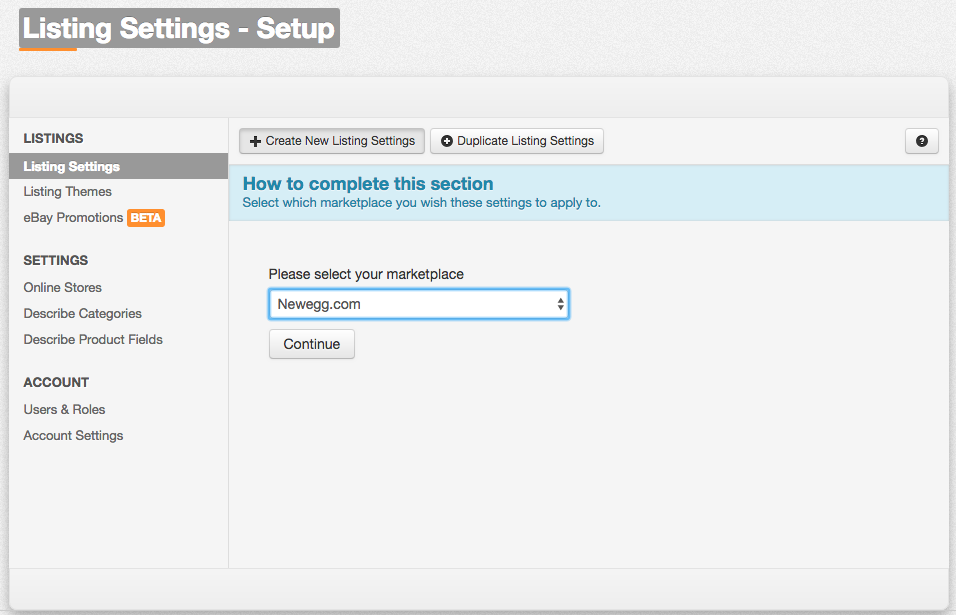
Task: Click the help question mark icon
Action: click(921, 141)
